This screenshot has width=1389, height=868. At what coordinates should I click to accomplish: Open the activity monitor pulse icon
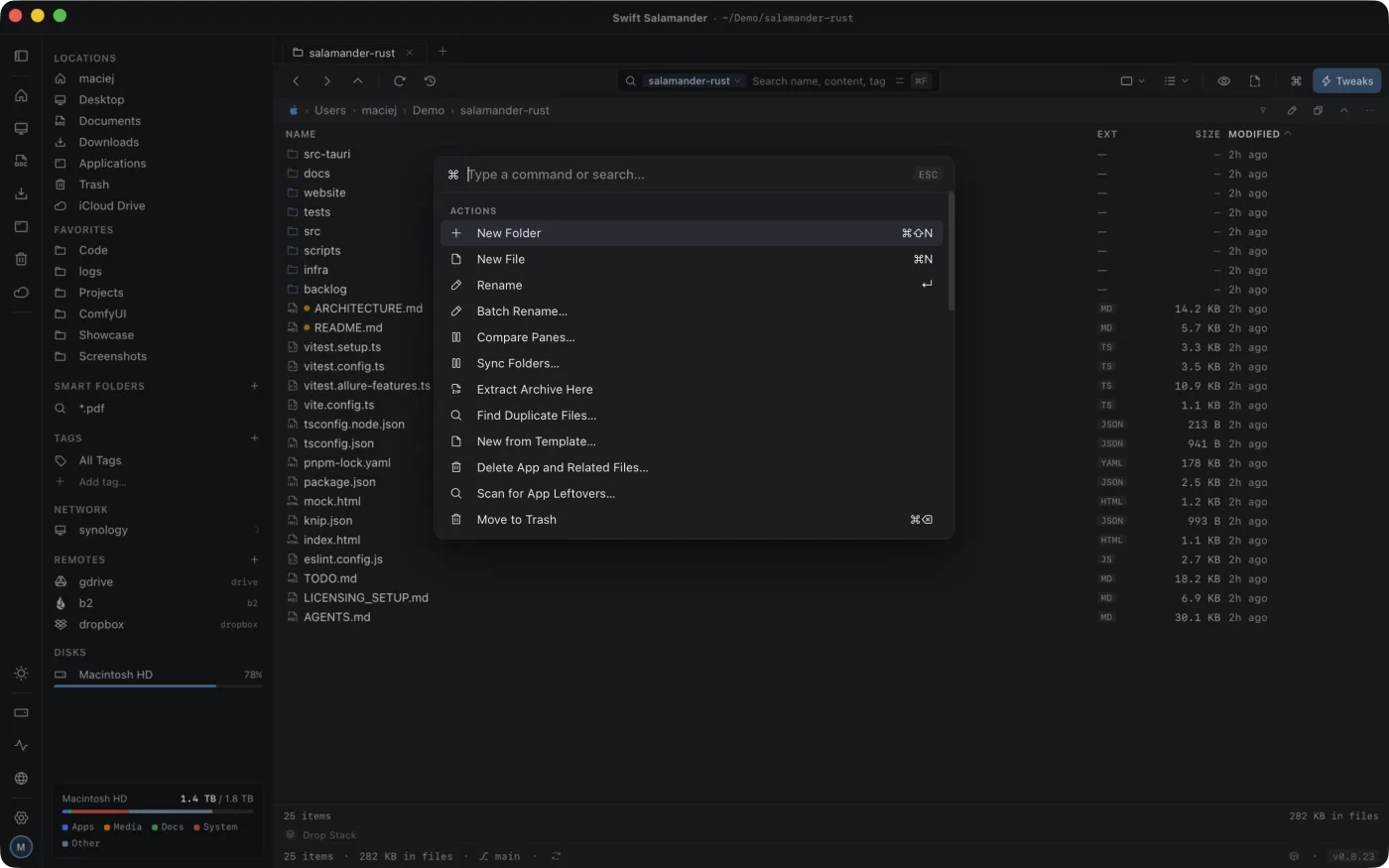click(x=21, y=746)
